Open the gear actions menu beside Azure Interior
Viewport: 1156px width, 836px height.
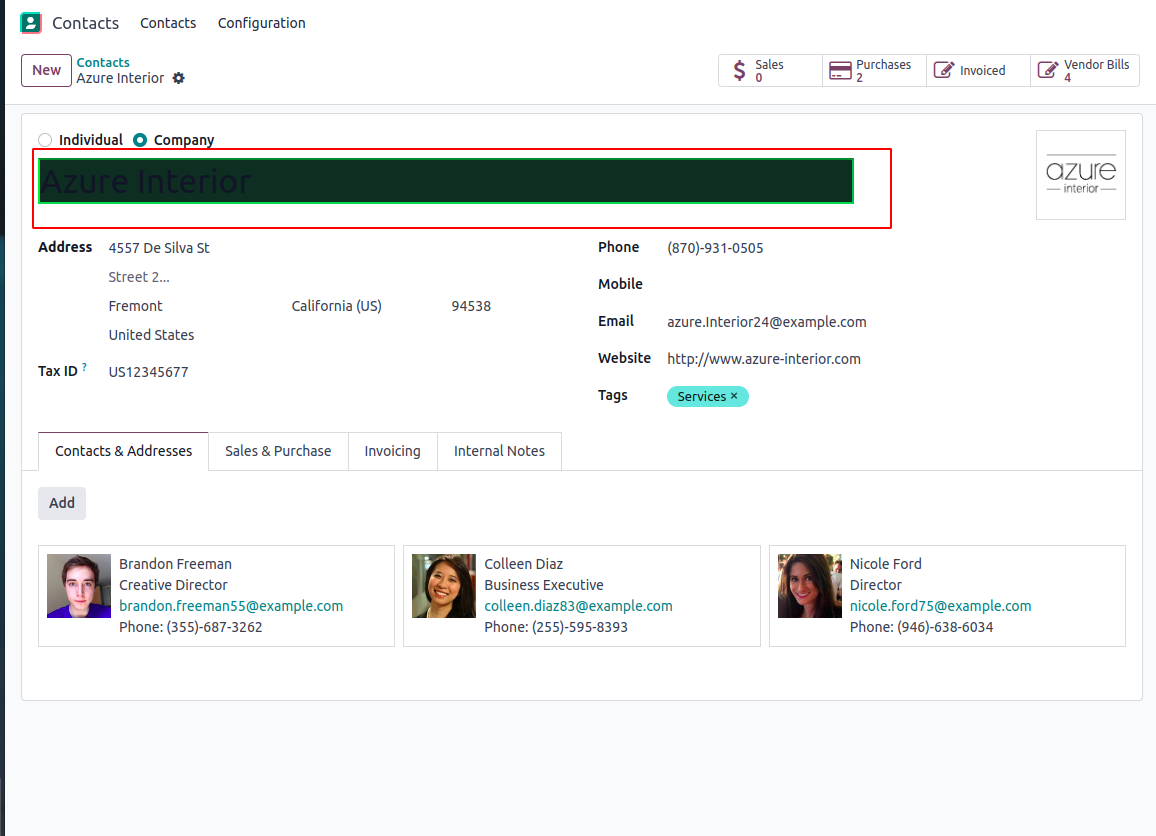[179, 78]
